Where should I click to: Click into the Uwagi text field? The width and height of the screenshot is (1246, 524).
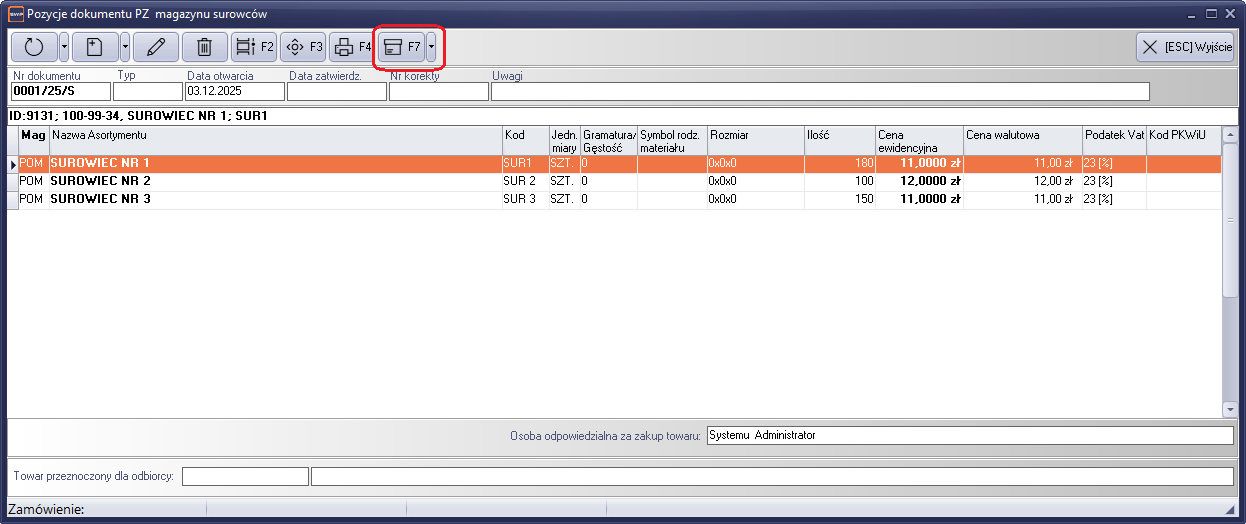click(x=819, y=92)
